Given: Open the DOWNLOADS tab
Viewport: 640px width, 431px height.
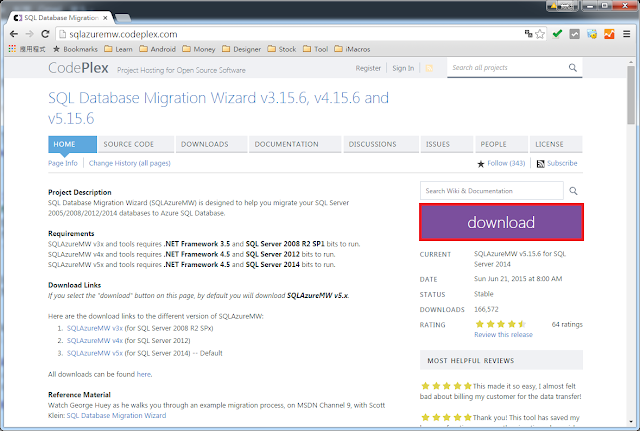Looking at the screenshot, I should click(211, 144).
